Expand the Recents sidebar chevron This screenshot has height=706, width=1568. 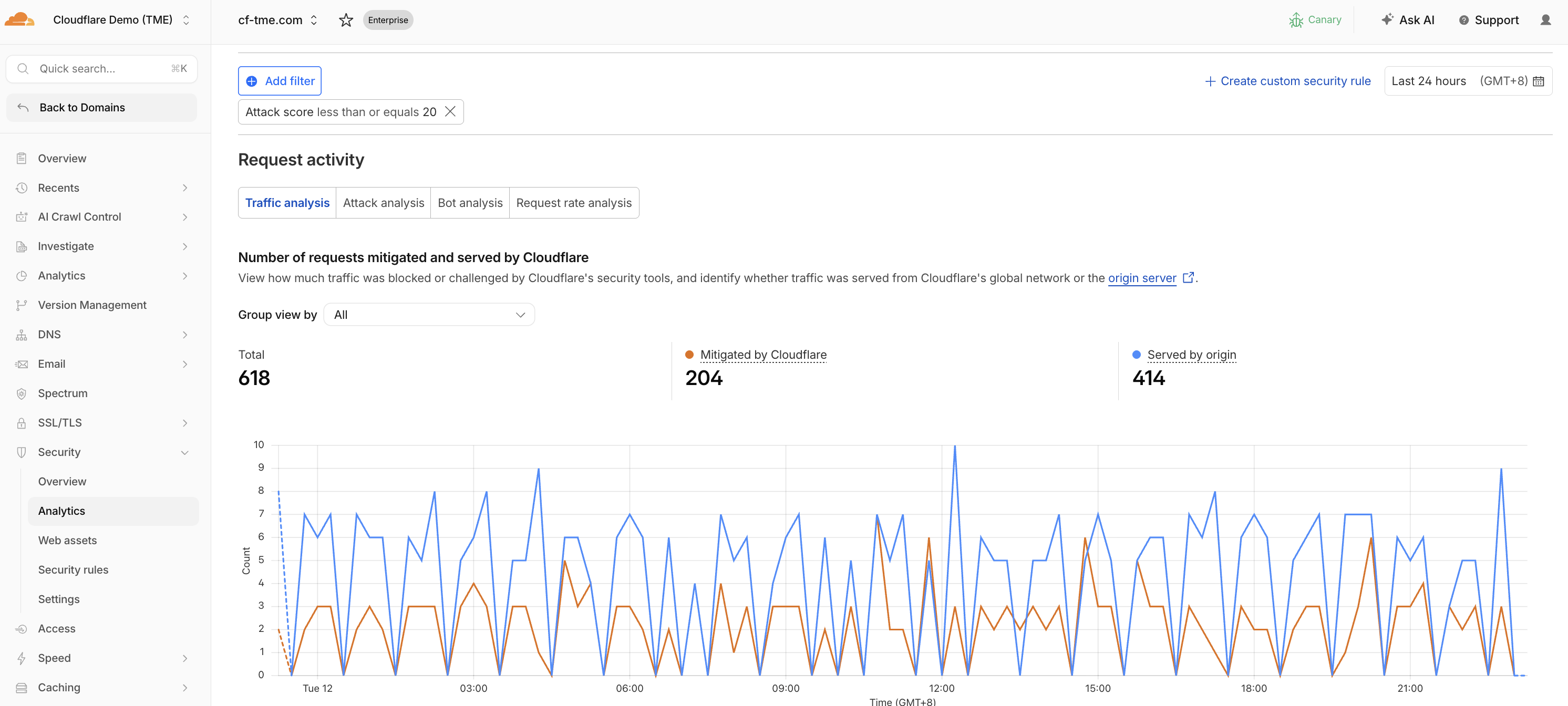point(185,188)
